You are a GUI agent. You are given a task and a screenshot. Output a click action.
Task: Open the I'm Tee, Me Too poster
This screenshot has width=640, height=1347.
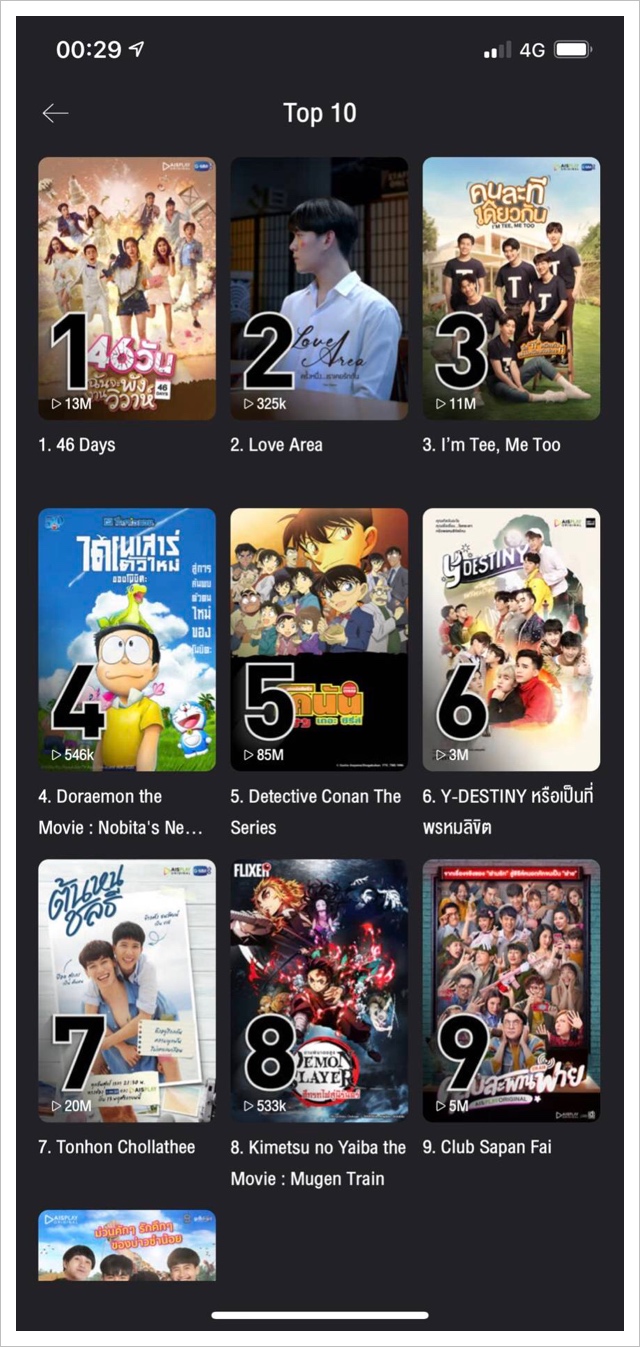(511, 288)
